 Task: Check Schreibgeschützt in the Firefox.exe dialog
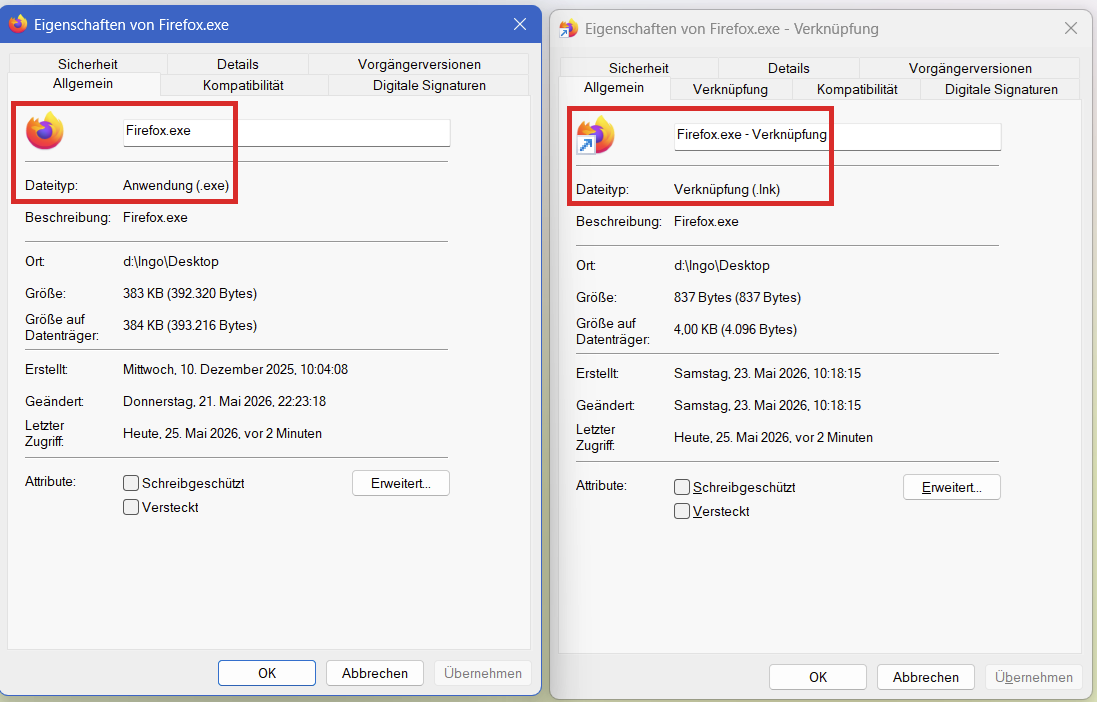pyautogui.click(x=131, y=483)
